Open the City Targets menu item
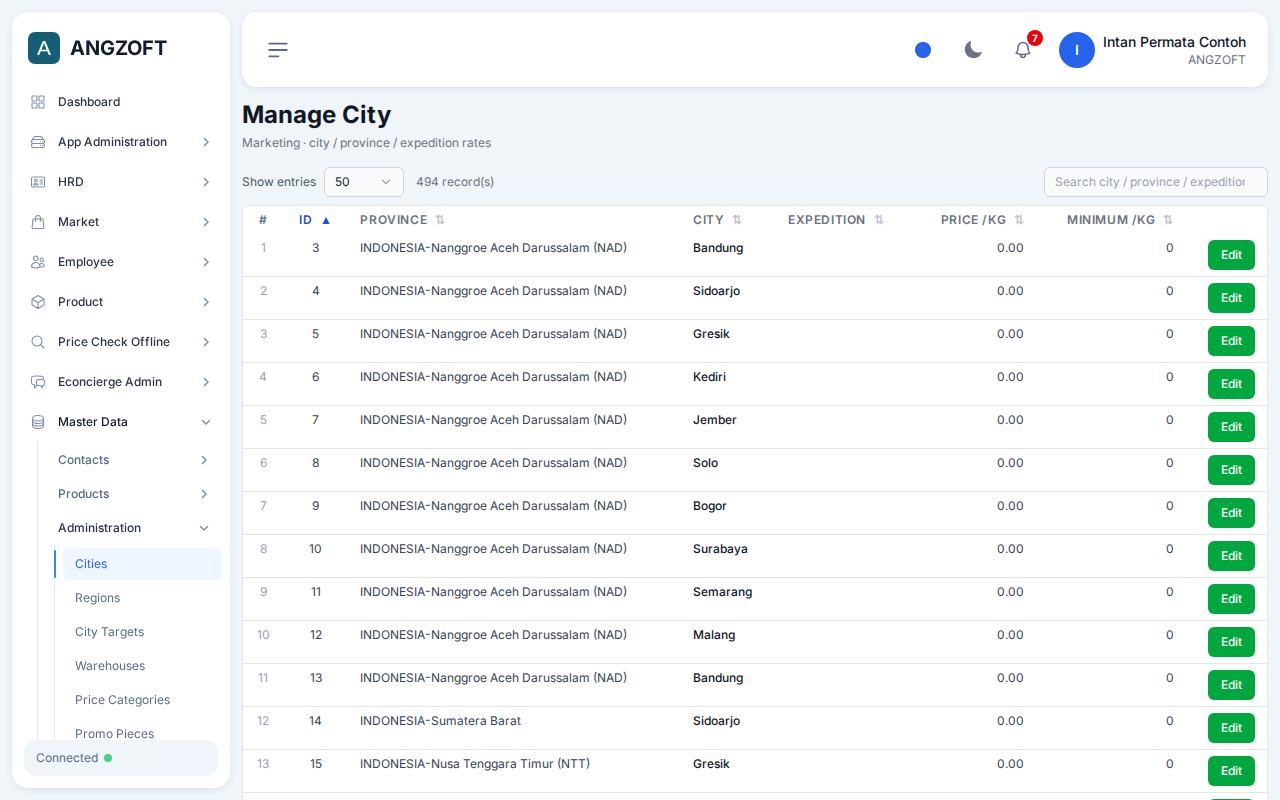The height and width of the screenshot is (800, 1280). [x=142, y=632]
